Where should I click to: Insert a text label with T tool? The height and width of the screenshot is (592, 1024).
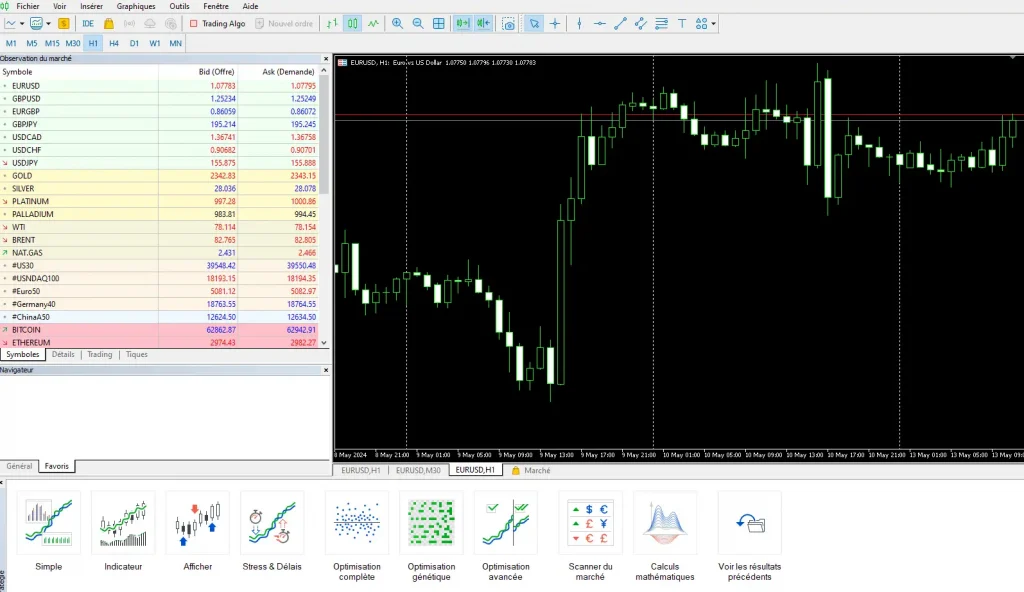point(682,24)
